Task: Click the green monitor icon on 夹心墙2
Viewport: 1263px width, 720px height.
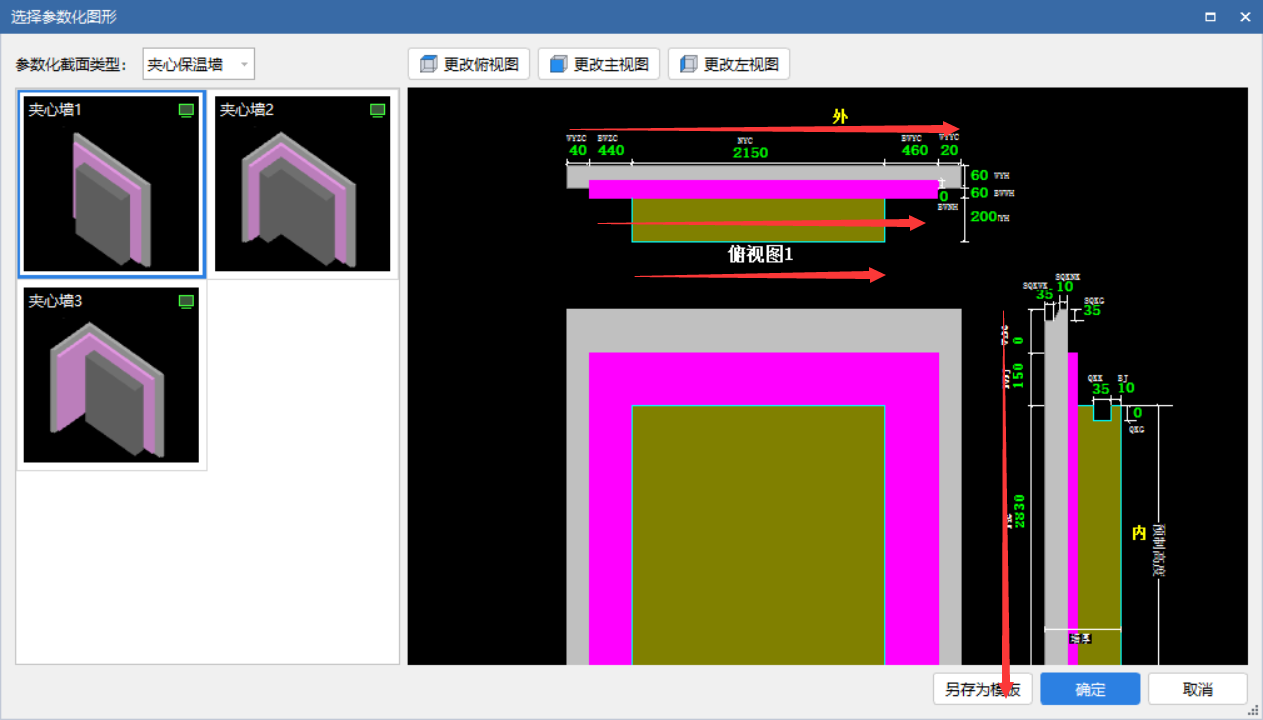Action: [x=377, y=110]
